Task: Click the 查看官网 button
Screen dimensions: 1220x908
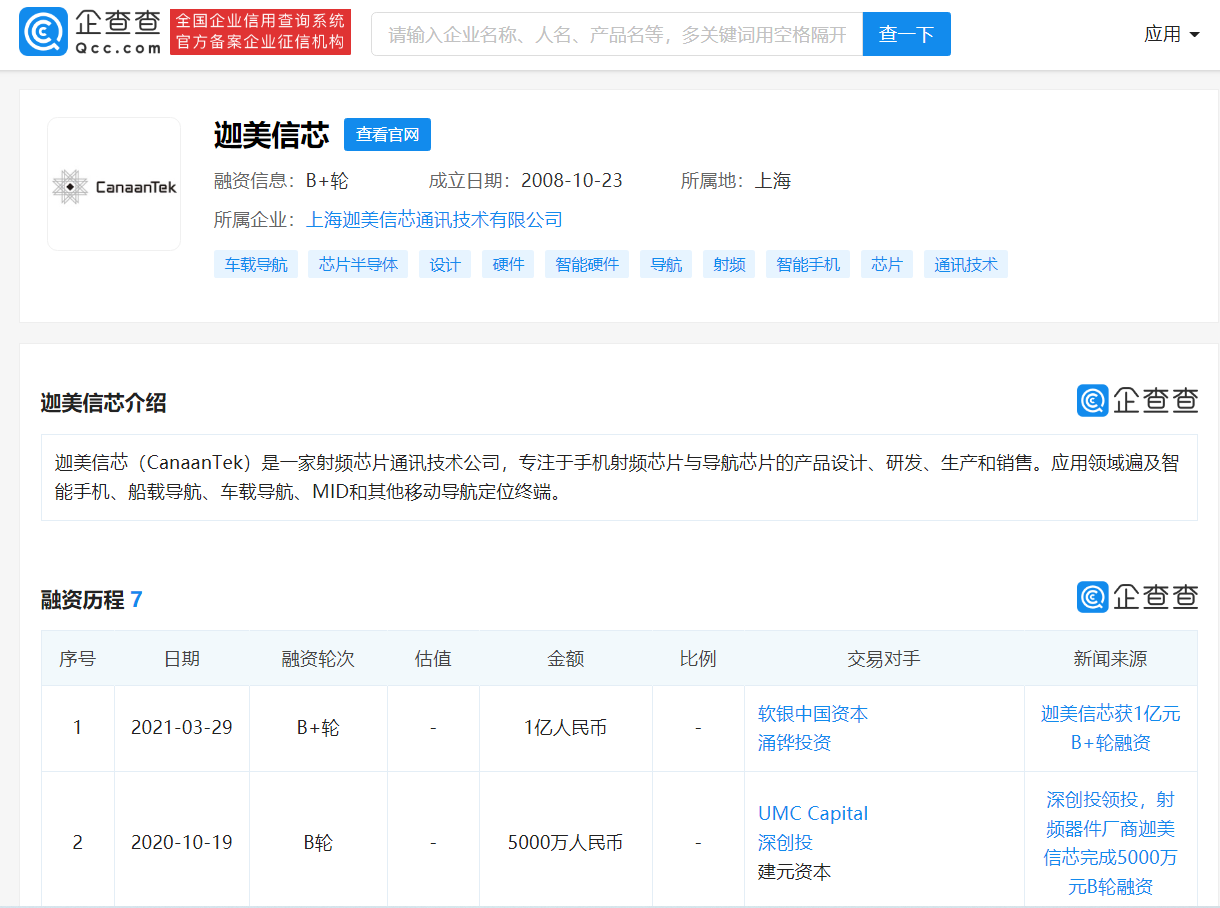Action: (387, 135)
